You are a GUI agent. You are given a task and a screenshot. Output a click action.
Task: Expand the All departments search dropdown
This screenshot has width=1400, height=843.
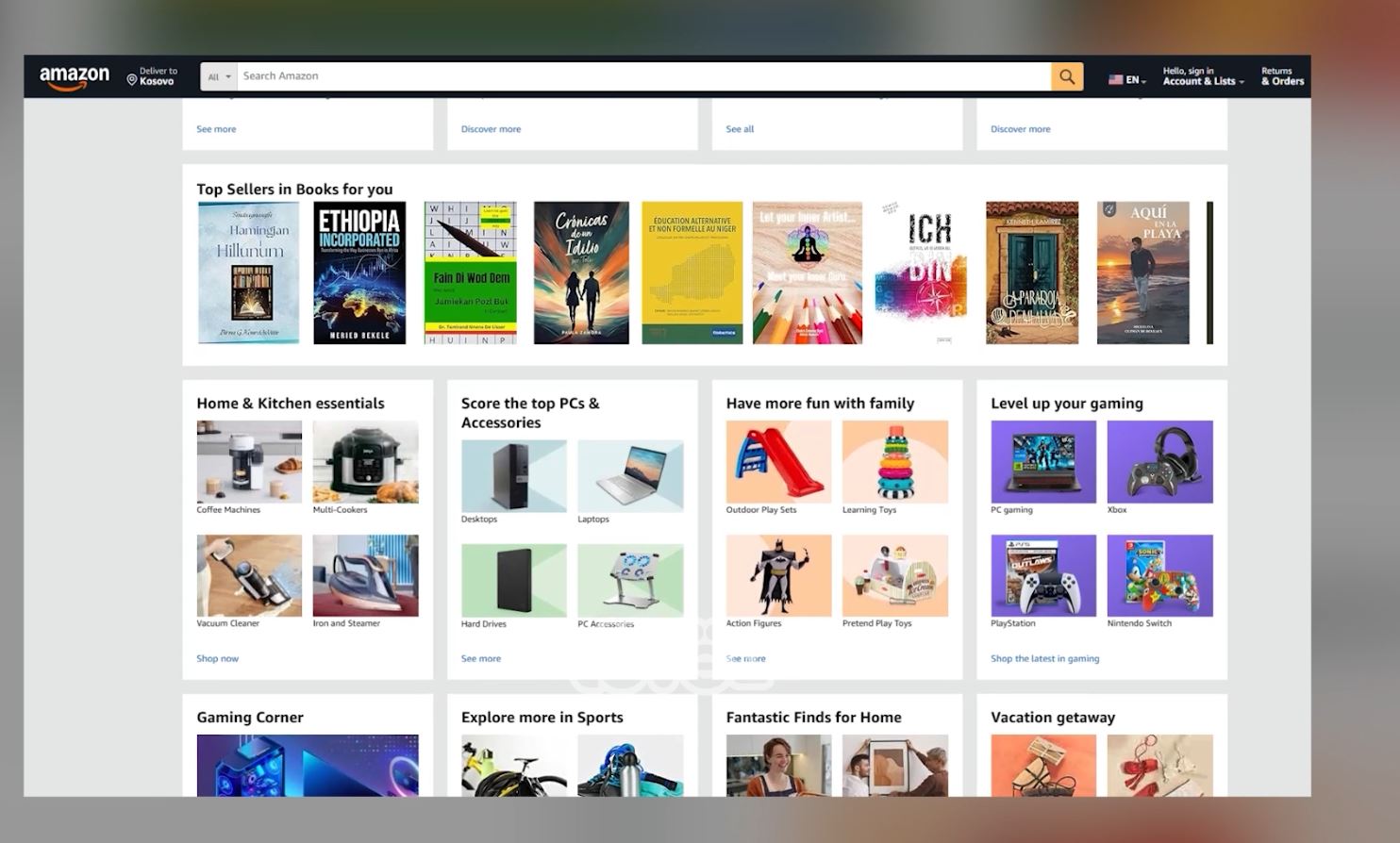click(x=219, y=77)
